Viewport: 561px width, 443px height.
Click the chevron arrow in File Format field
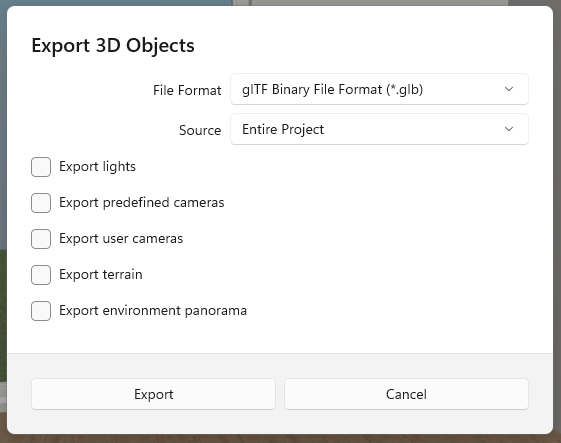[x=509, y=89]
